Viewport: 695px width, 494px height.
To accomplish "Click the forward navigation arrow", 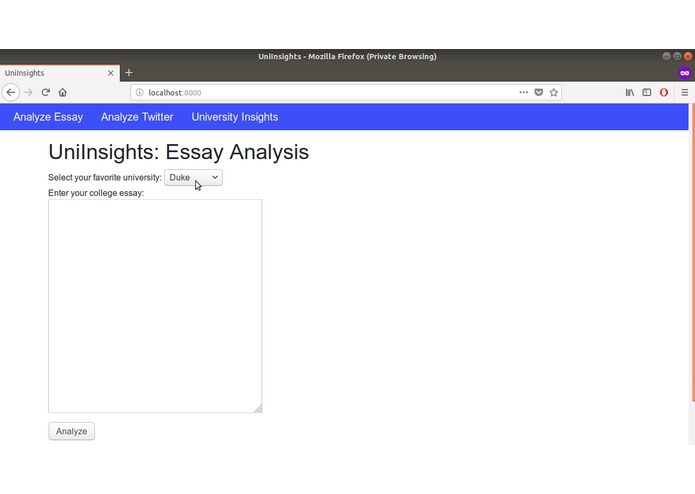I will click(x=28, y=93).
